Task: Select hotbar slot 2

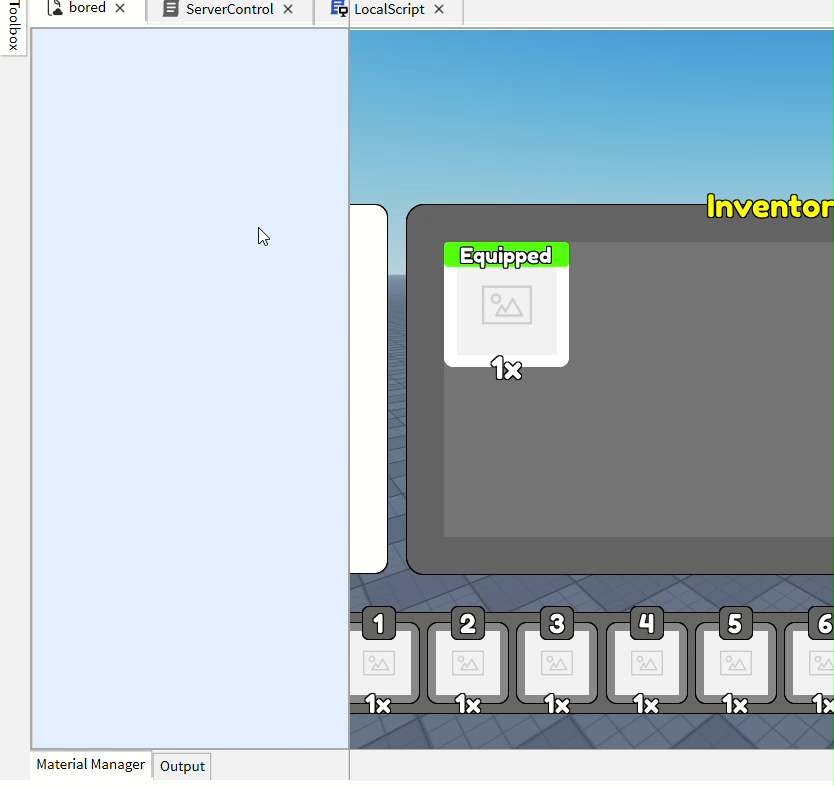Action: click(469, 663)
